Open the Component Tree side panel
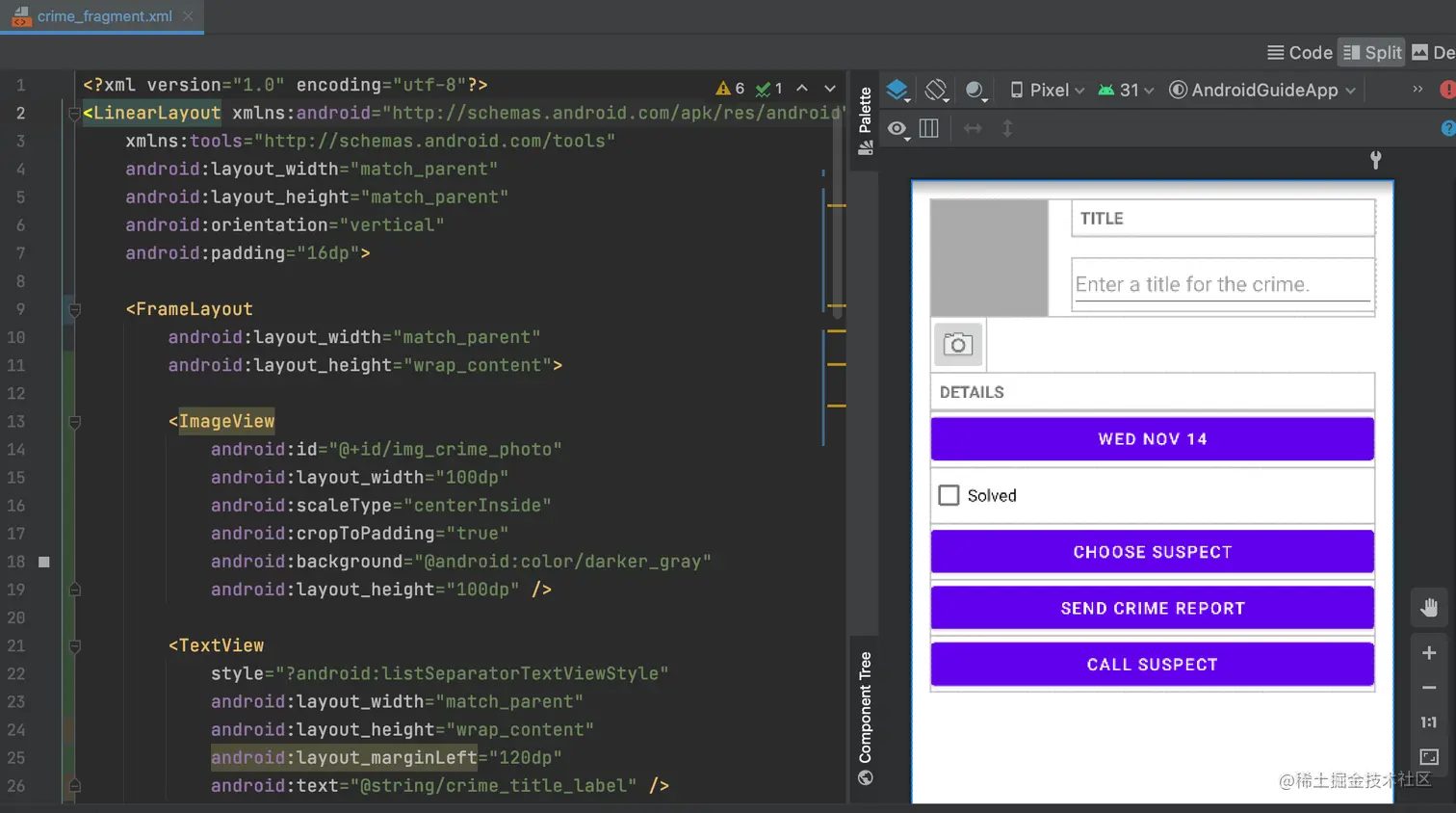 coord(865,718)
